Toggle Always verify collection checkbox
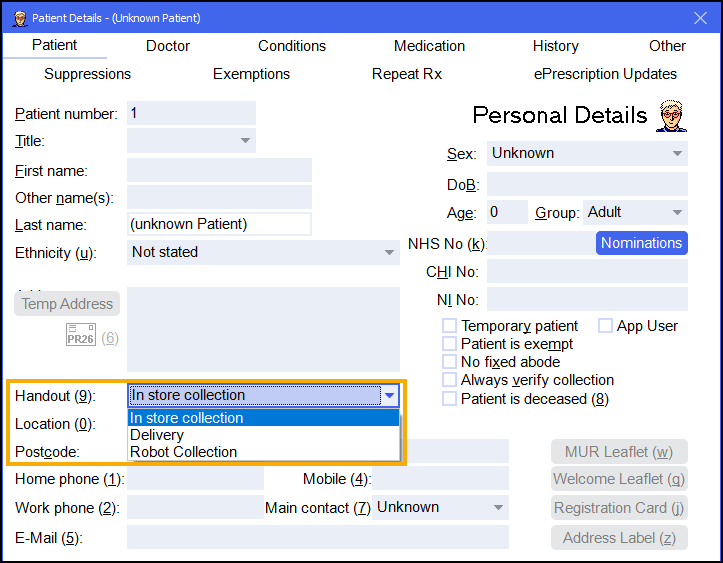The width and height of the screenshot is (723, 563). coord(450,380)
